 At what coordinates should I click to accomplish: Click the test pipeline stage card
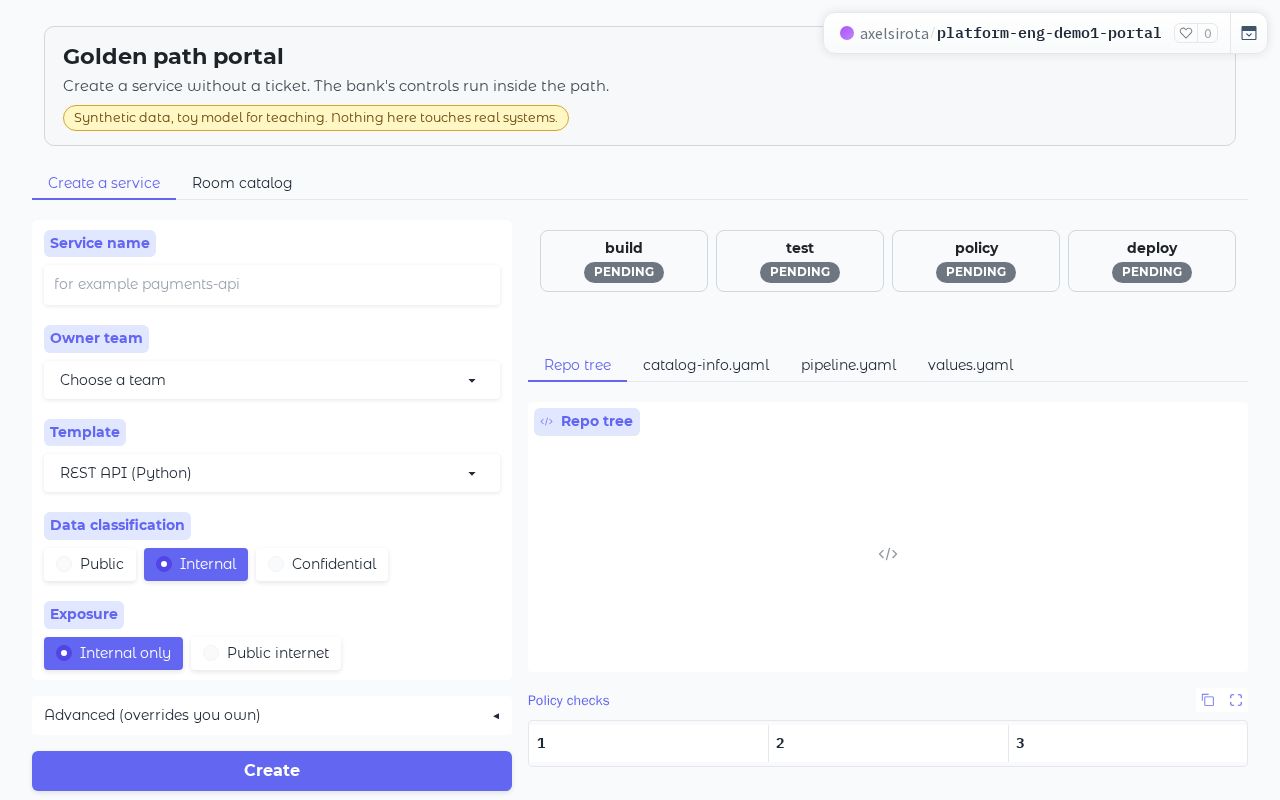click(800, 261)
